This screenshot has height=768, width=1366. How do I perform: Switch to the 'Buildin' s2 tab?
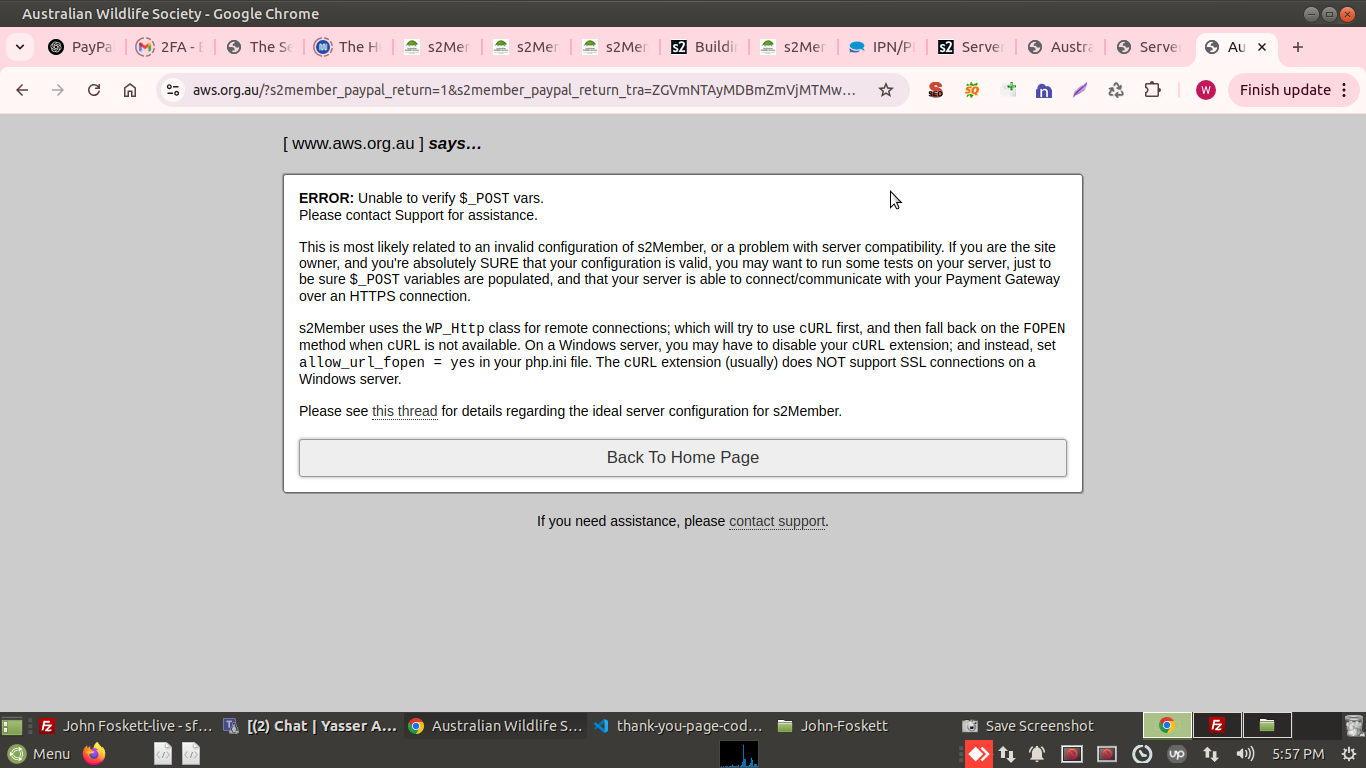pos(705,47)
